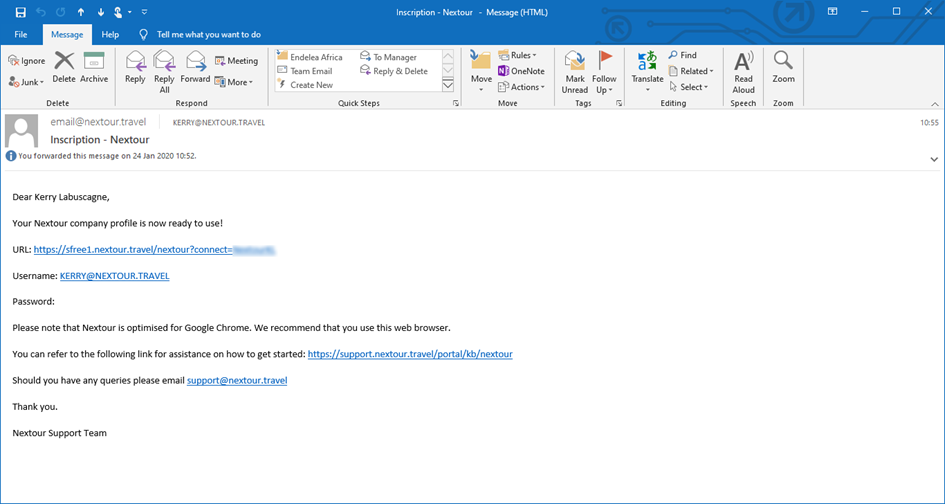Image resolution: width=945 pixels, height=504 pixels.
Task: Open the support.nextour.travel portal link
Action: [x=410, y=354]
